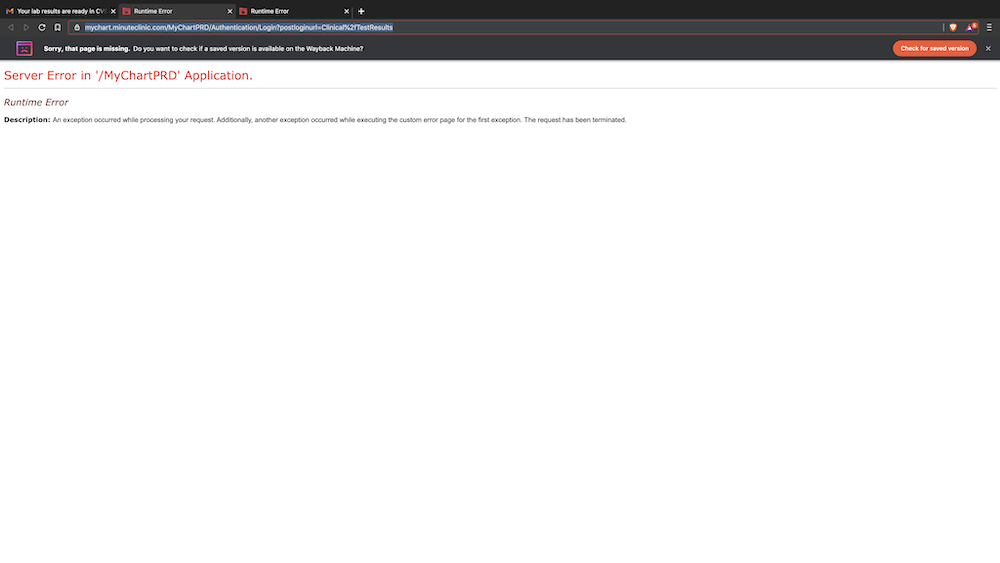Close the Gmail lab results tab
1000x563 pixels.
tap(113, 11)
